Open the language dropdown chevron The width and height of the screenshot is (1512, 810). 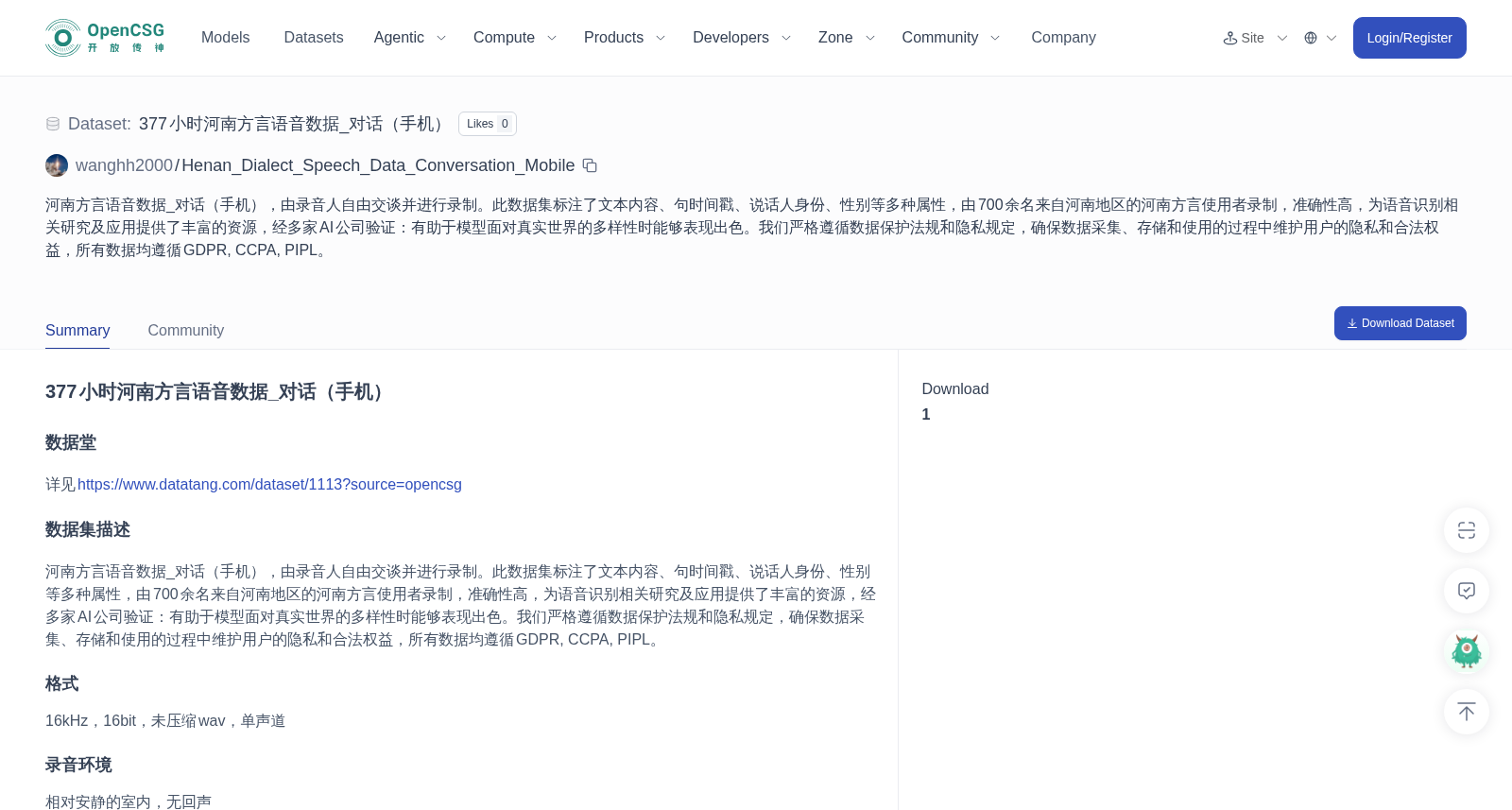coord(1332,38)
